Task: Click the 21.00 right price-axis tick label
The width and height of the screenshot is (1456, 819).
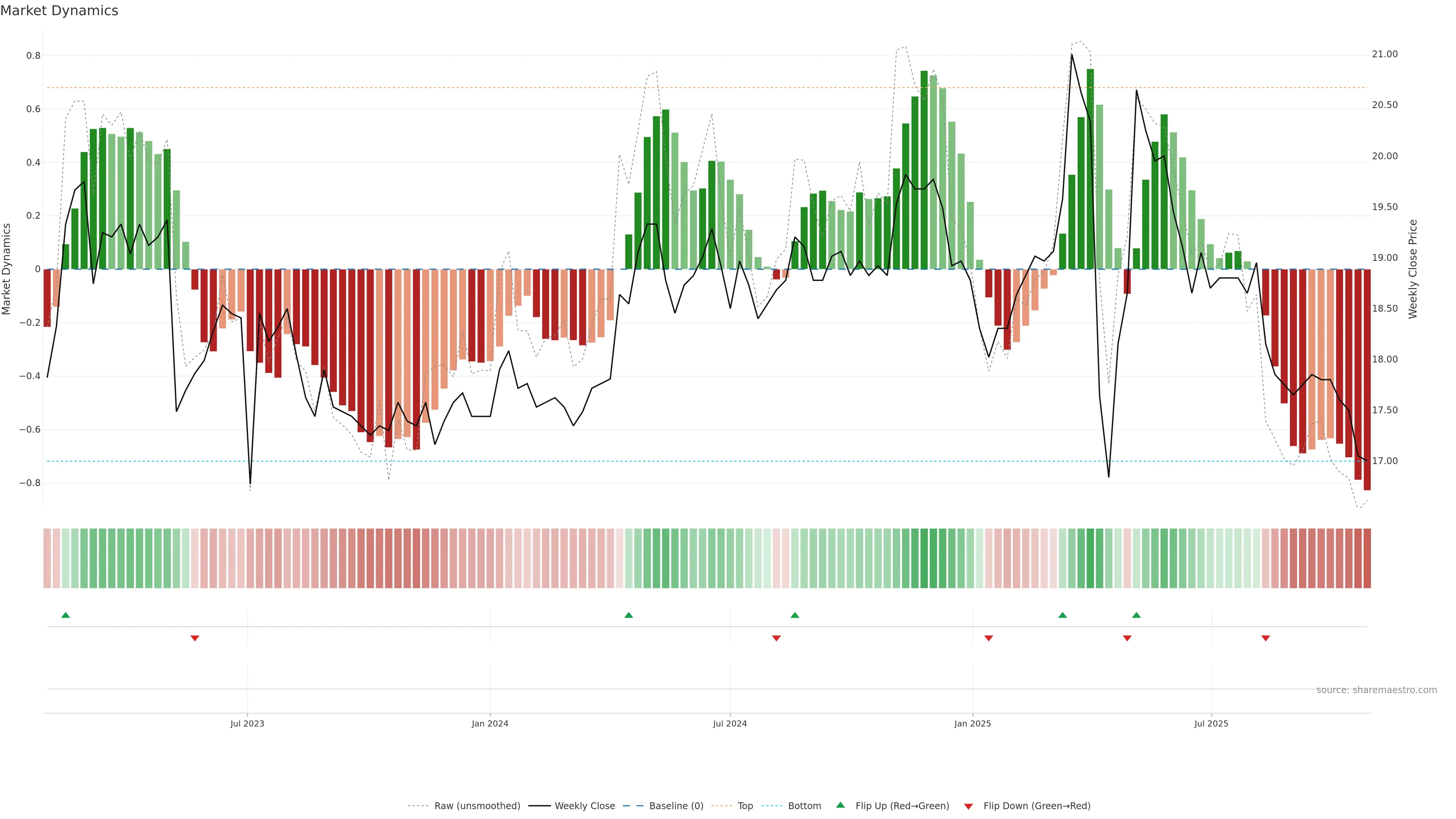Action: [x=1384, y=54]
